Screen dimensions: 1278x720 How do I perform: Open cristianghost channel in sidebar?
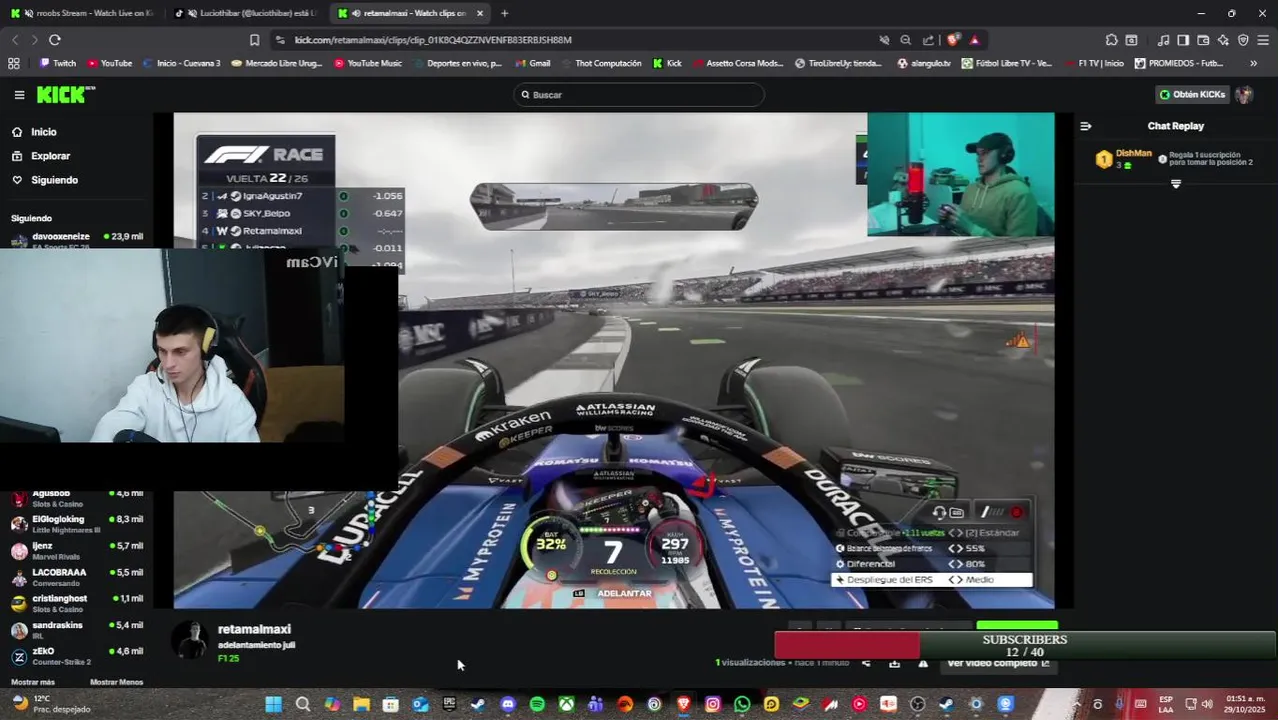point(76,603)
